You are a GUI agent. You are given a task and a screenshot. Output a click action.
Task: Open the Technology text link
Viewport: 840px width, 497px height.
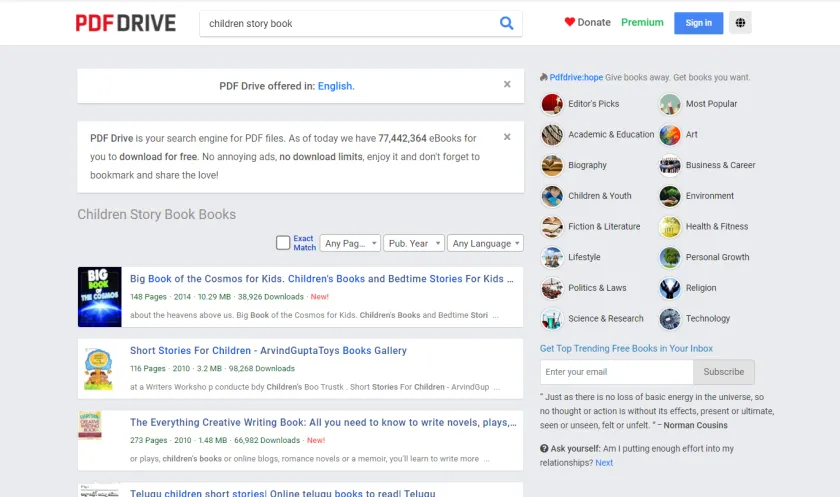pyautogui.click(x=708, y=319)
